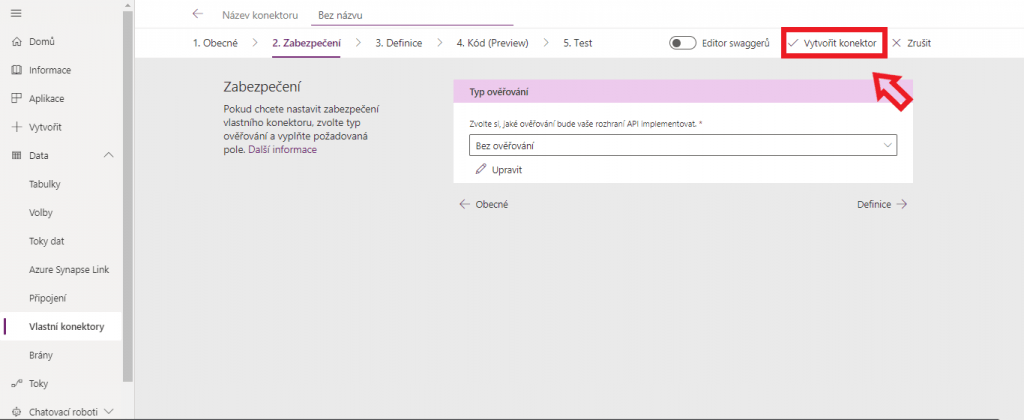Open Informace book icon in sidebar
Image resolution: width=1024 pixels, height=420 pixels.
(16, 70)
